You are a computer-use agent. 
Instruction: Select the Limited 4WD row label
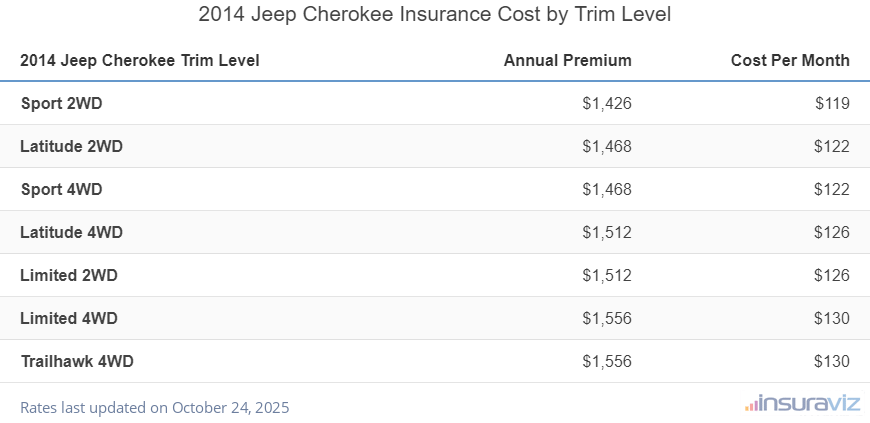coord(69,318)
